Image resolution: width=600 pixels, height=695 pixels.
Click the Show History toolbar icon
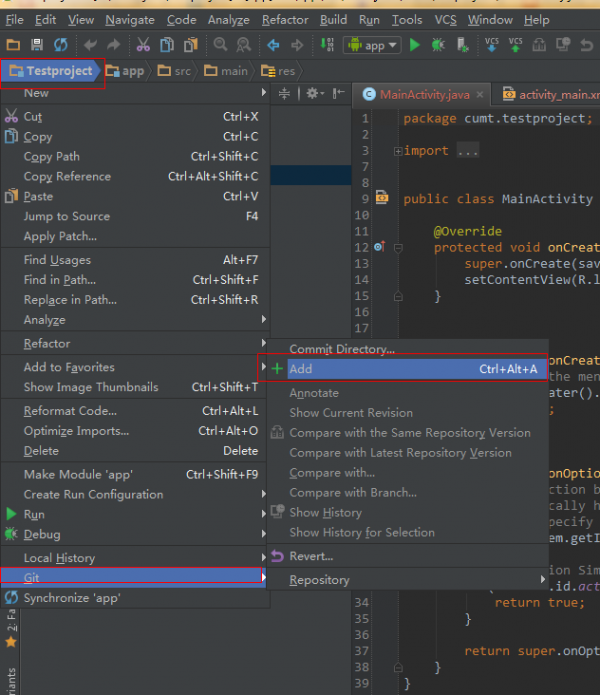563,45
